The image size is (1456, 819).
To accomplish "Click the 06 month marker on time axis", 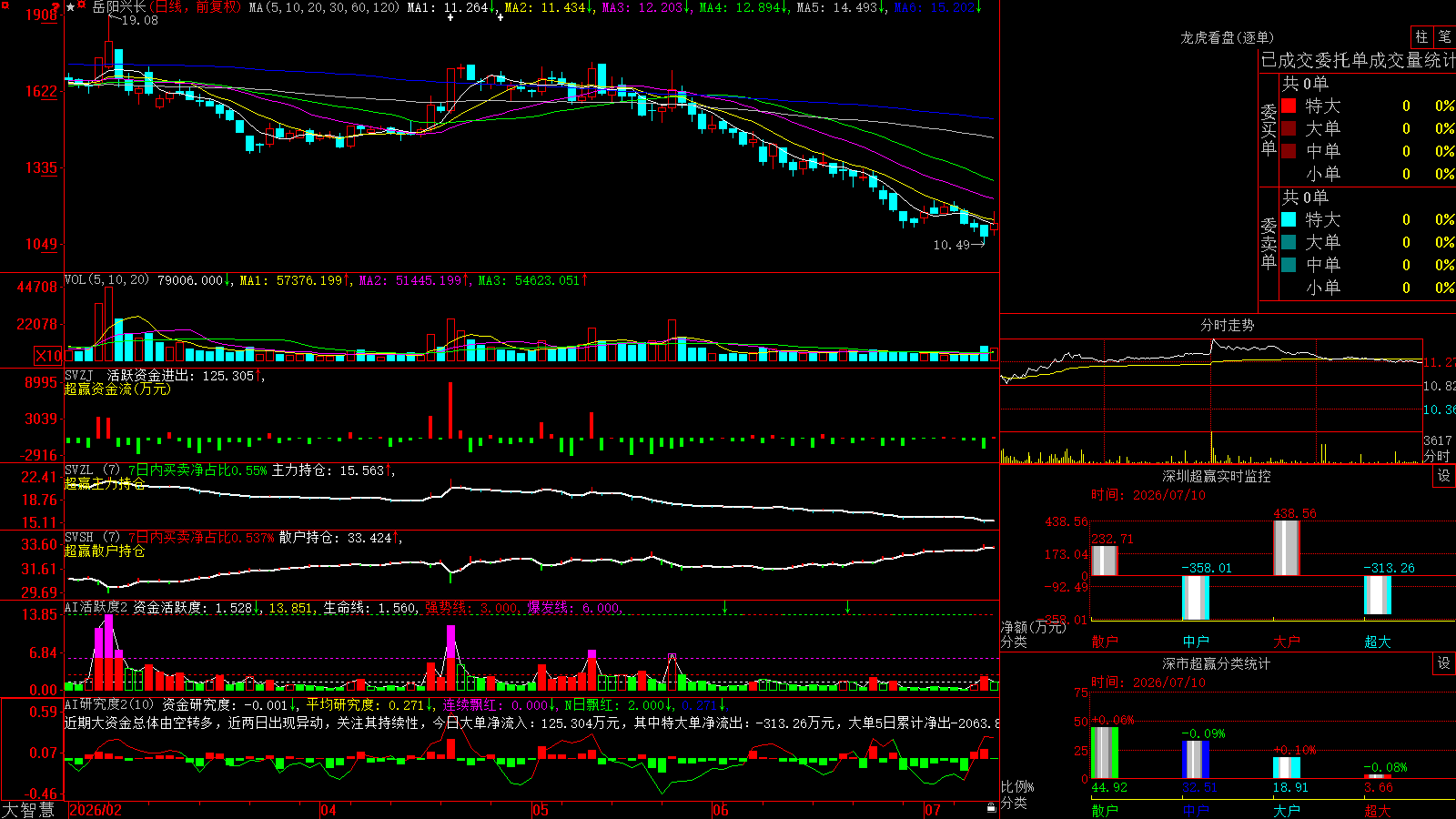I will point(721,810).
